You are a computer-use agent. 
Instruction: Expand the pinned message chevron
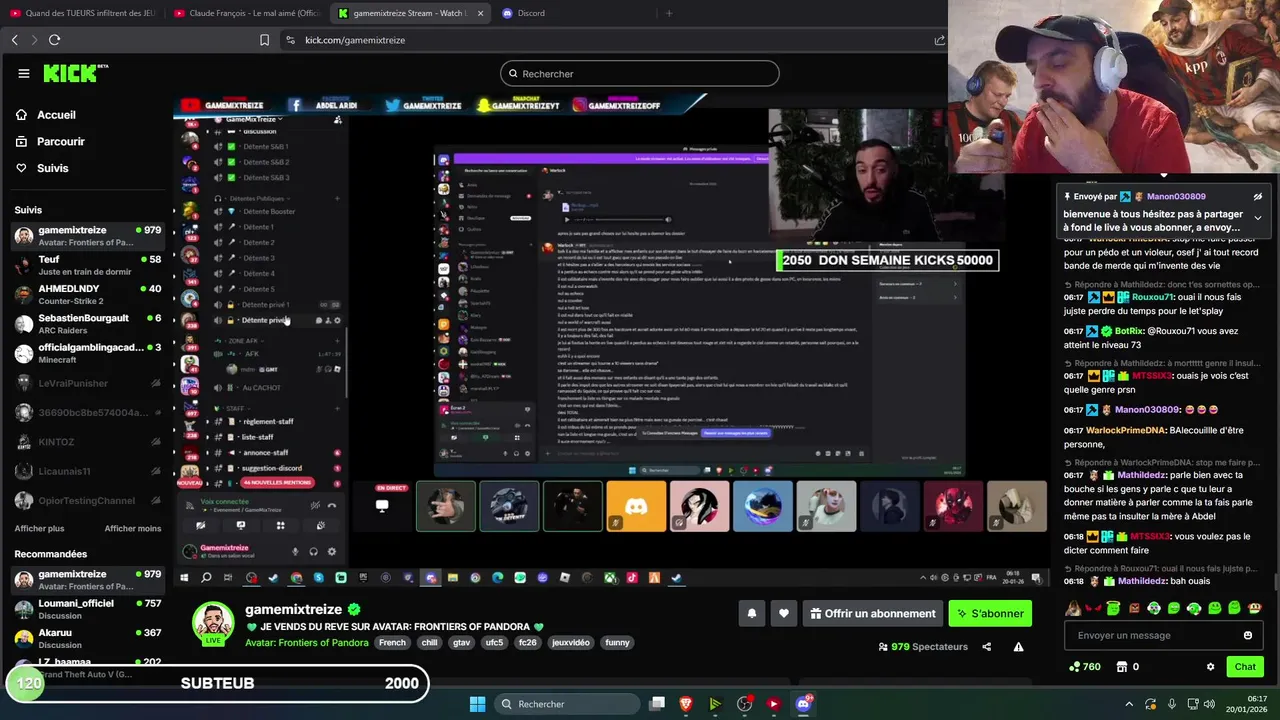point(1258,218)
